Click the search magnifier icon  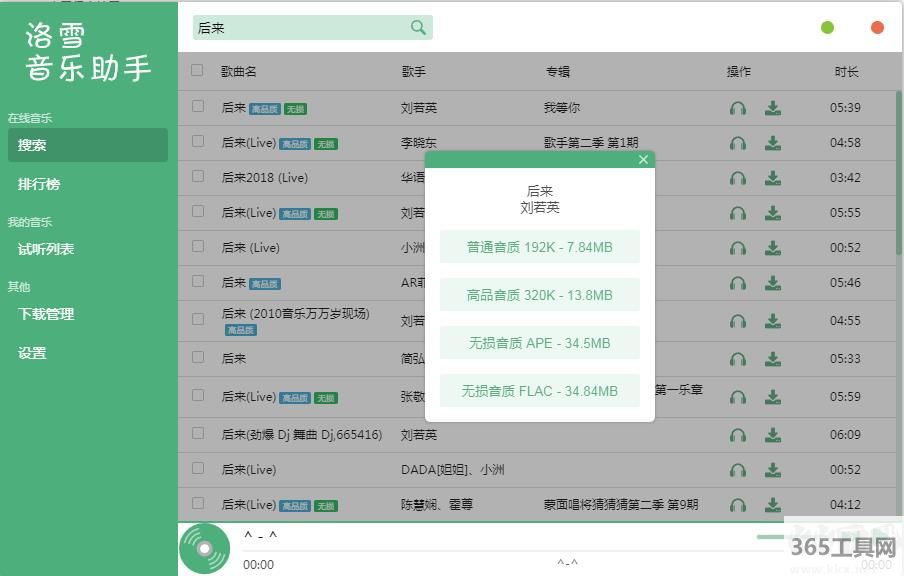coord(418,28)
